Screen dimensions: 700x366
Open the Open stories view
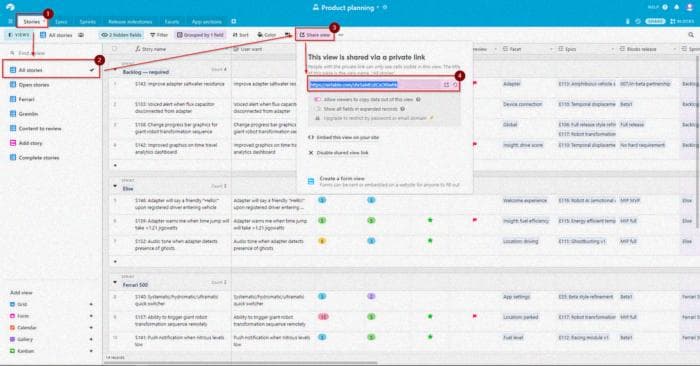(x=51, y=85)
